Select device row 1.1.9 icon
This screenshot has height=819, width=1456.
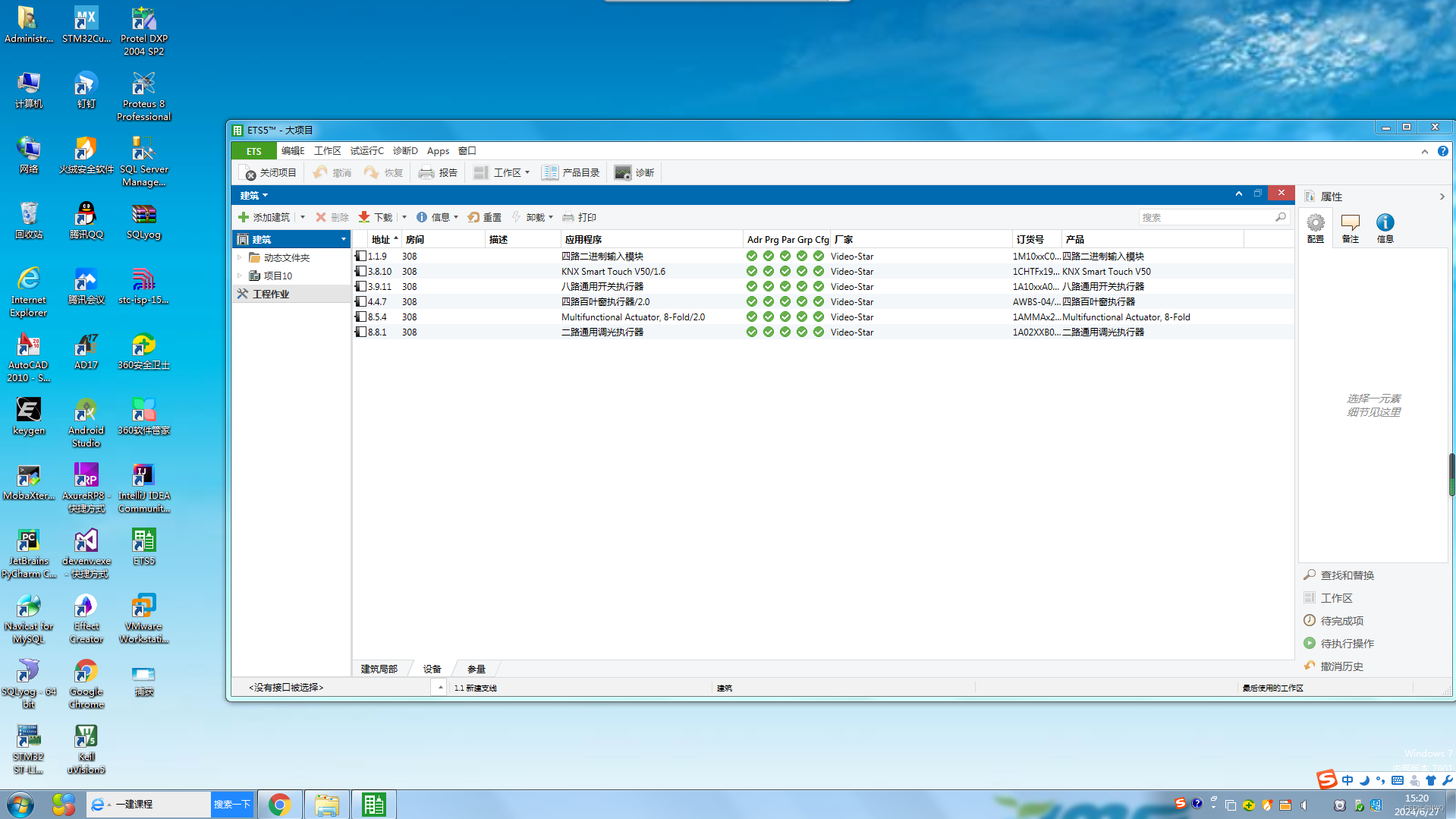point(361,257)
